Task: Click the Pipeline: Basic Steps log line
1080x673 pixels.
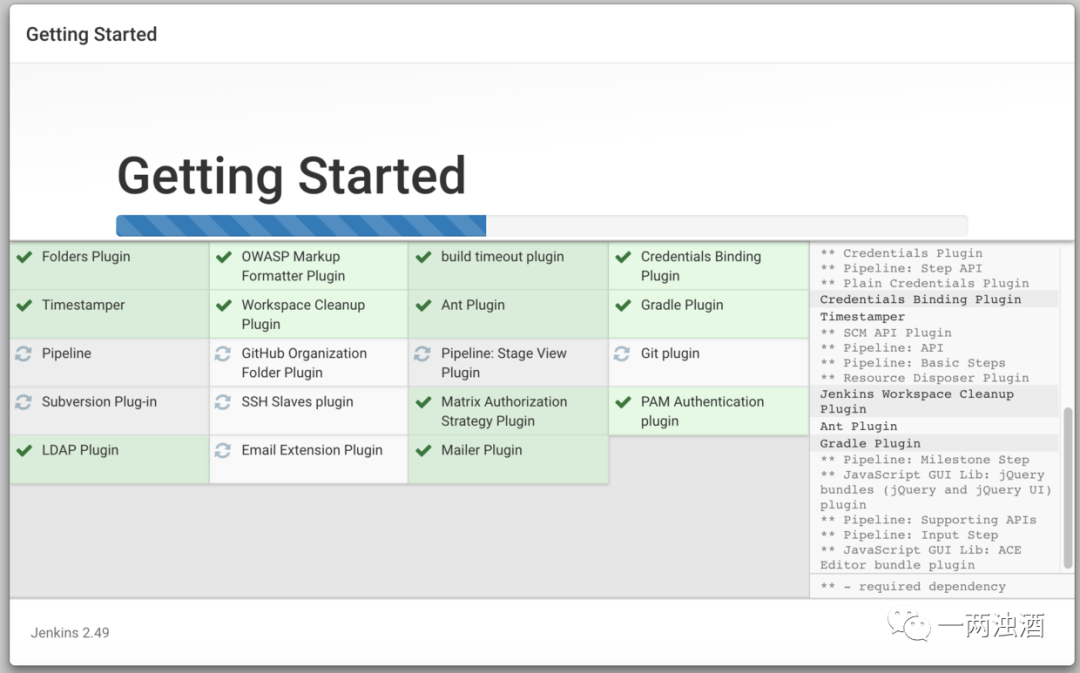Action: pyautogui.click(x=913, y=362)
